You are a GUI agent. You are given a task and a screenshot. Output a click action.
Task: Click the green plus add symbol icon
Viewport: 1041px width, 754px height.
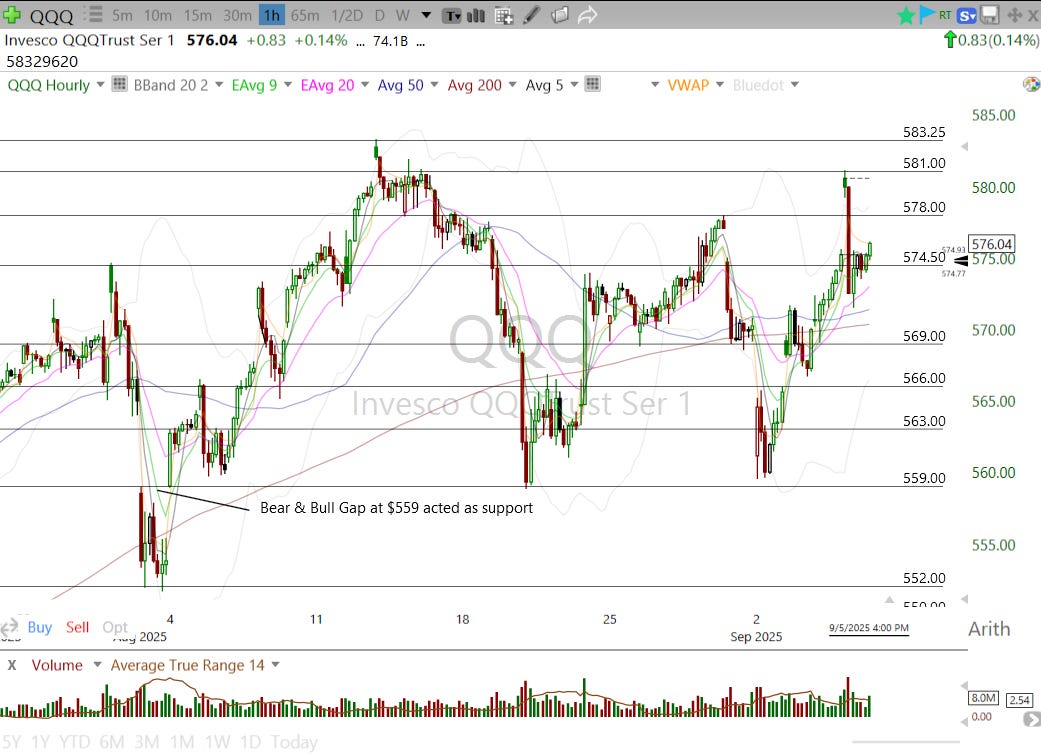tap(11, 15)
